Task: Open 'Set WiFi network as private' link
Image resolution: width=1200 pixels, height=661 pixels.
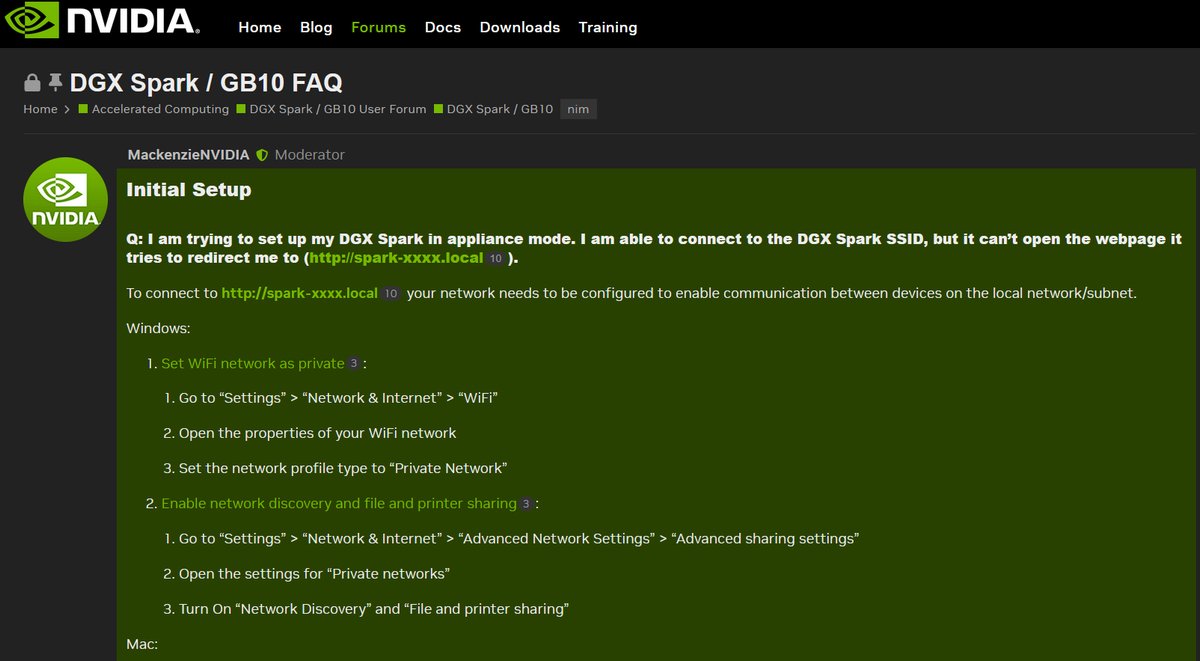Action: 252,363
